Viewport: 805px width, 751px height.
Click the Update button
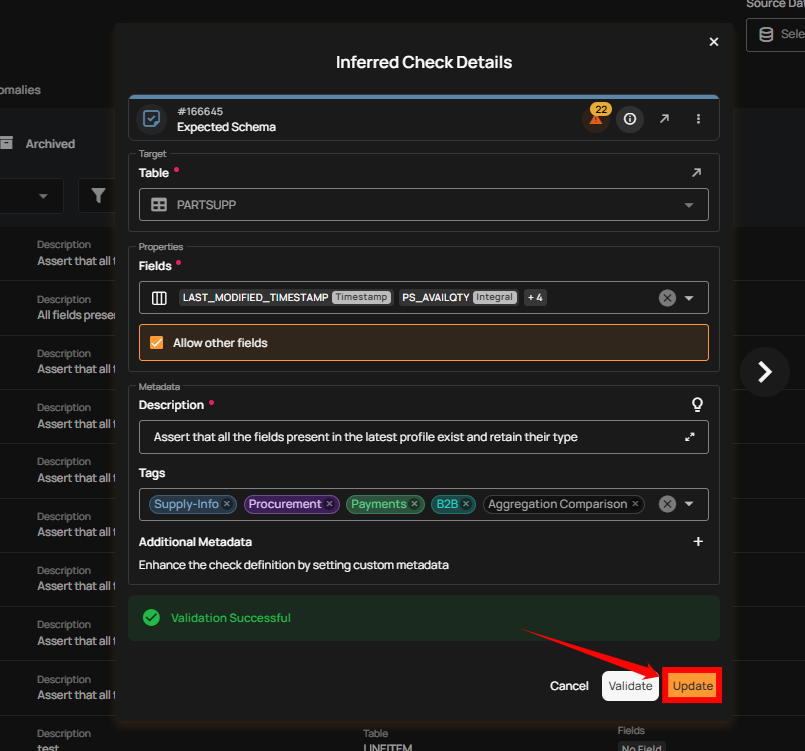click(692, 686)
